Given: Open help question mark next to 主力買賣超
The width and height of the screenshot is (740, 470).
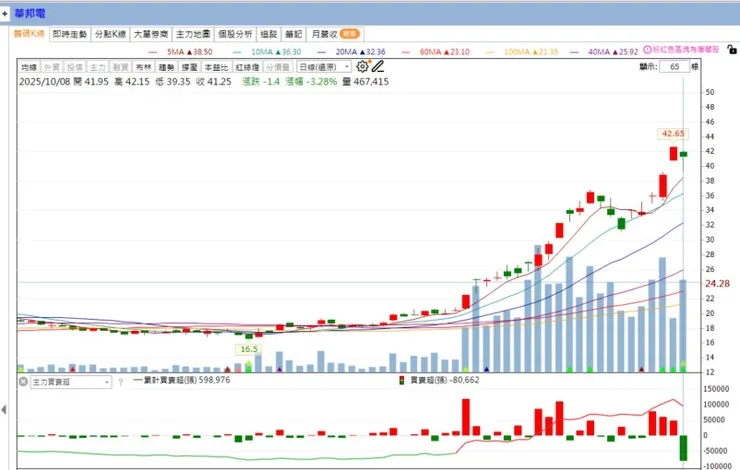Looking at the screenshot, I should (x=120, y=382).
